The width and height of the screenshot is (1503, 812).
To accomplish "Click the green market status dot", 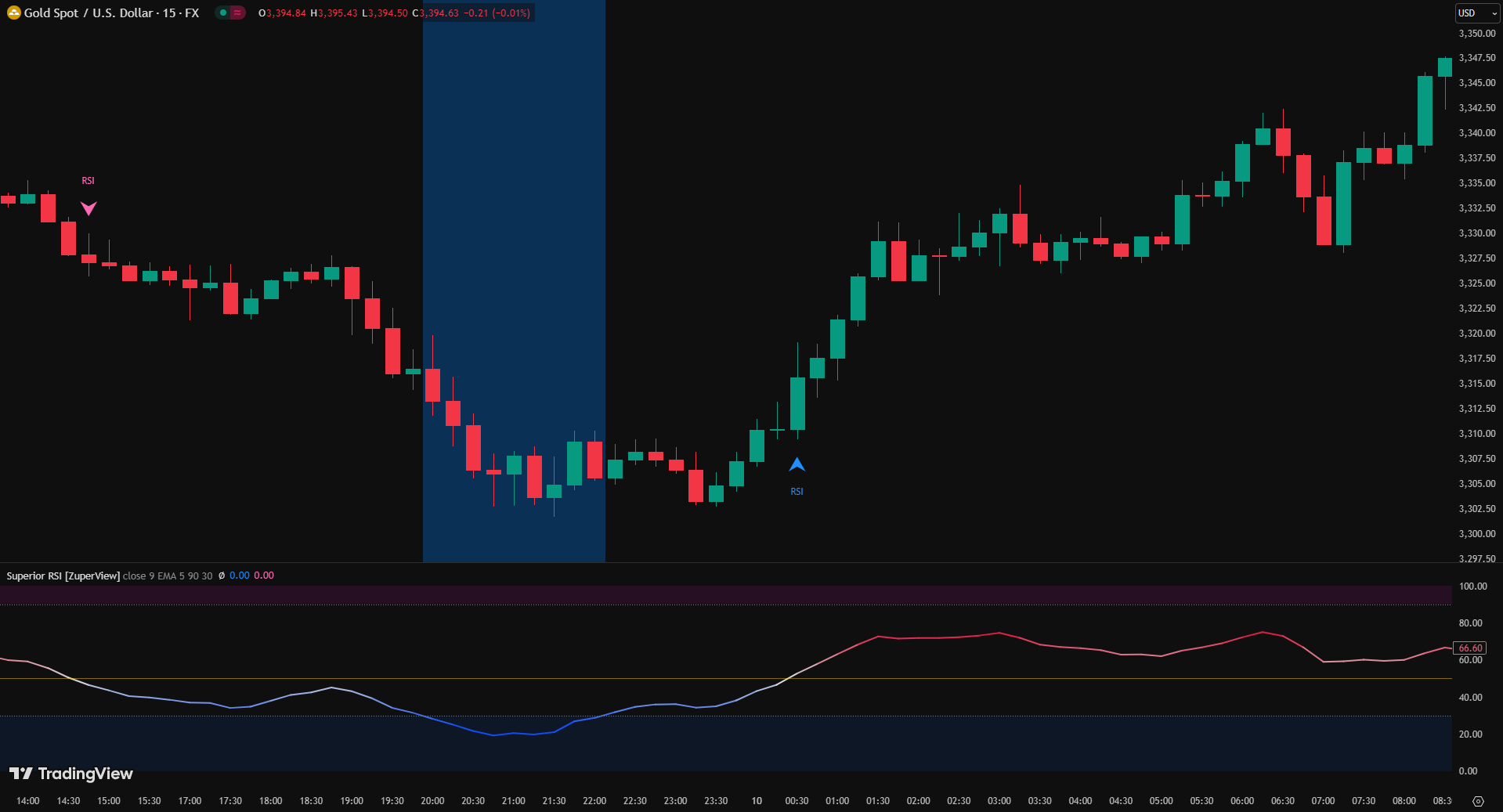I will click(223, 13).
